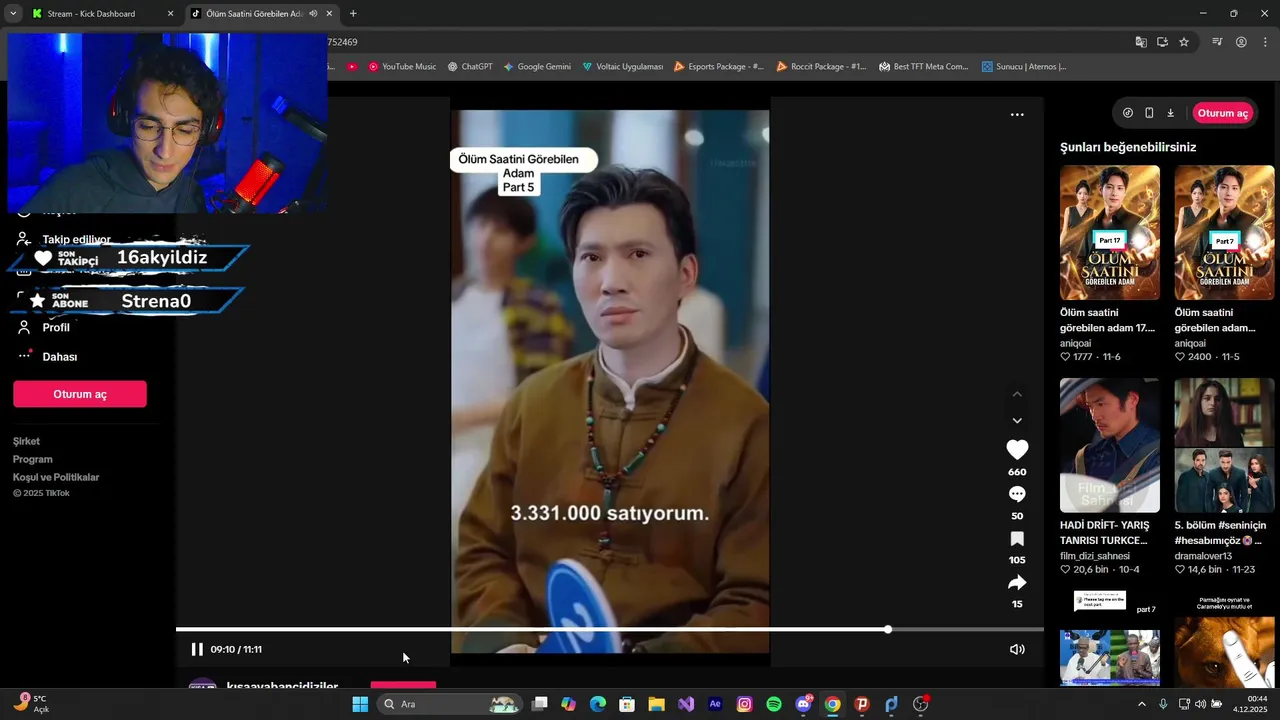This screenshot has width=1280, height=720.
Task: Open the 5. bölüm #seniniçin video thumbnail
Action: (1224, 445)
